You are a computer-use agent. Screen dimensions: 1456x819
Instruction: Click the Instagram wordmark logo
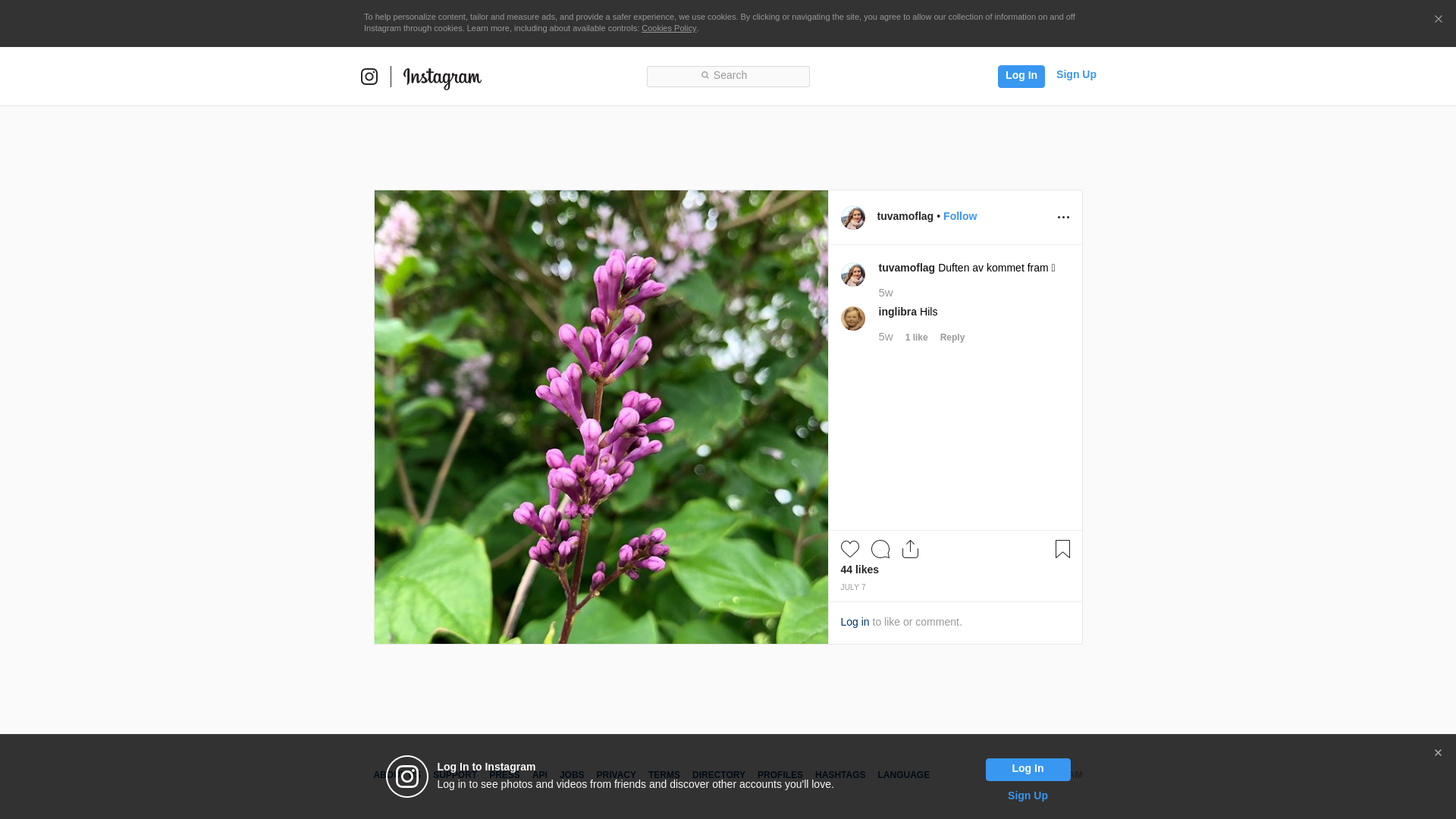(x=442, y=77)
